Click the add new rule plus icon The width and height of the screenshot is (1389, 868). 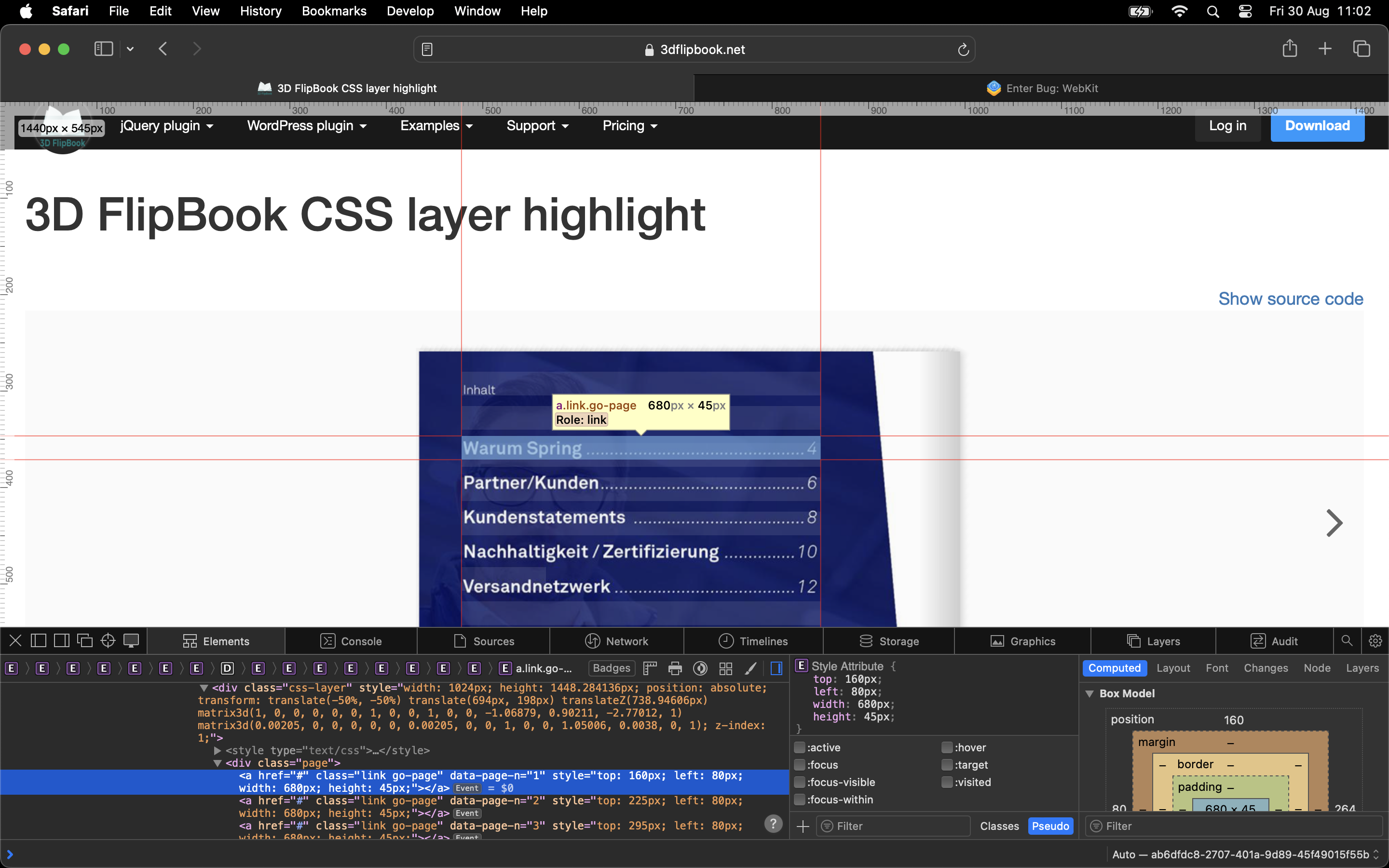803,826
